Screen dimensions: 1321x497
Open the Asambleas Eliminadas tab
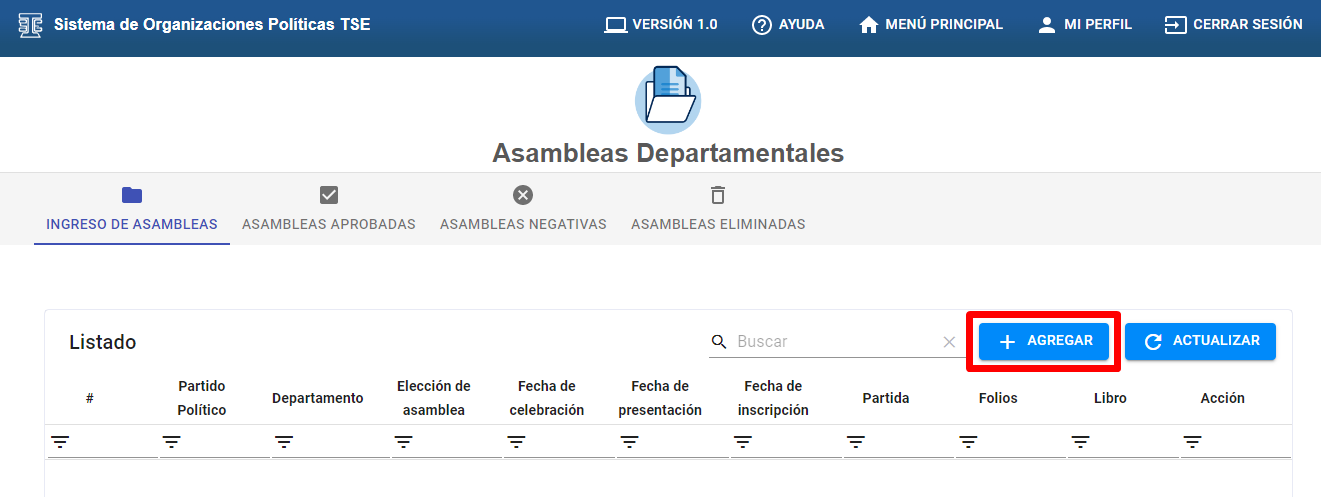pyautogui.click(x=718, y=209)
